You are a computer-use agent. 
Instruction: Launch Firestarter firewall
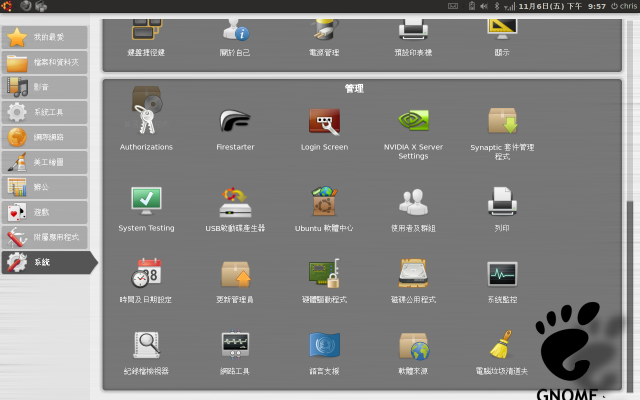pos(235,120)
